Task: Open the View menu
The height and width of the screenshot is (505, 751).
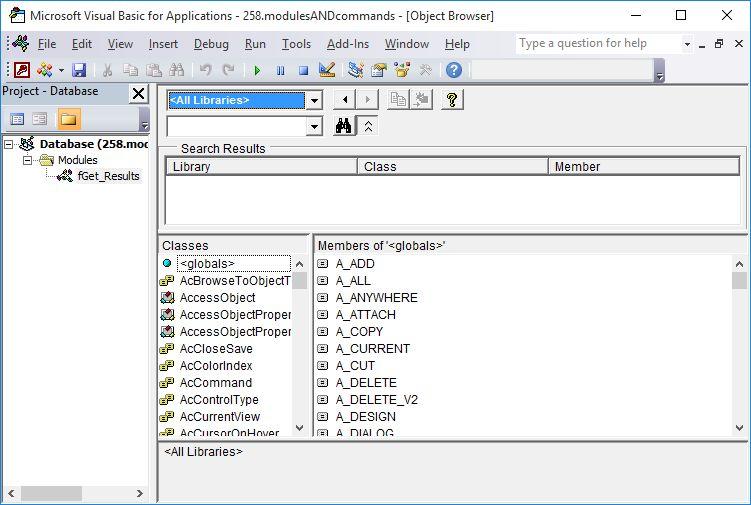Action: (120, 44)
